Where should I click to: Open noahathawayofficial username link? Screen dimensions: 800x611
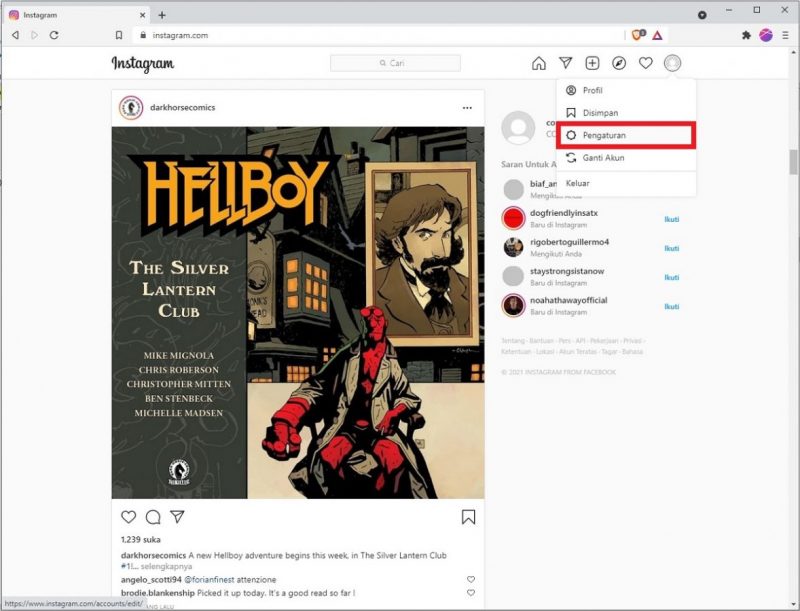[x=568, y=300]
